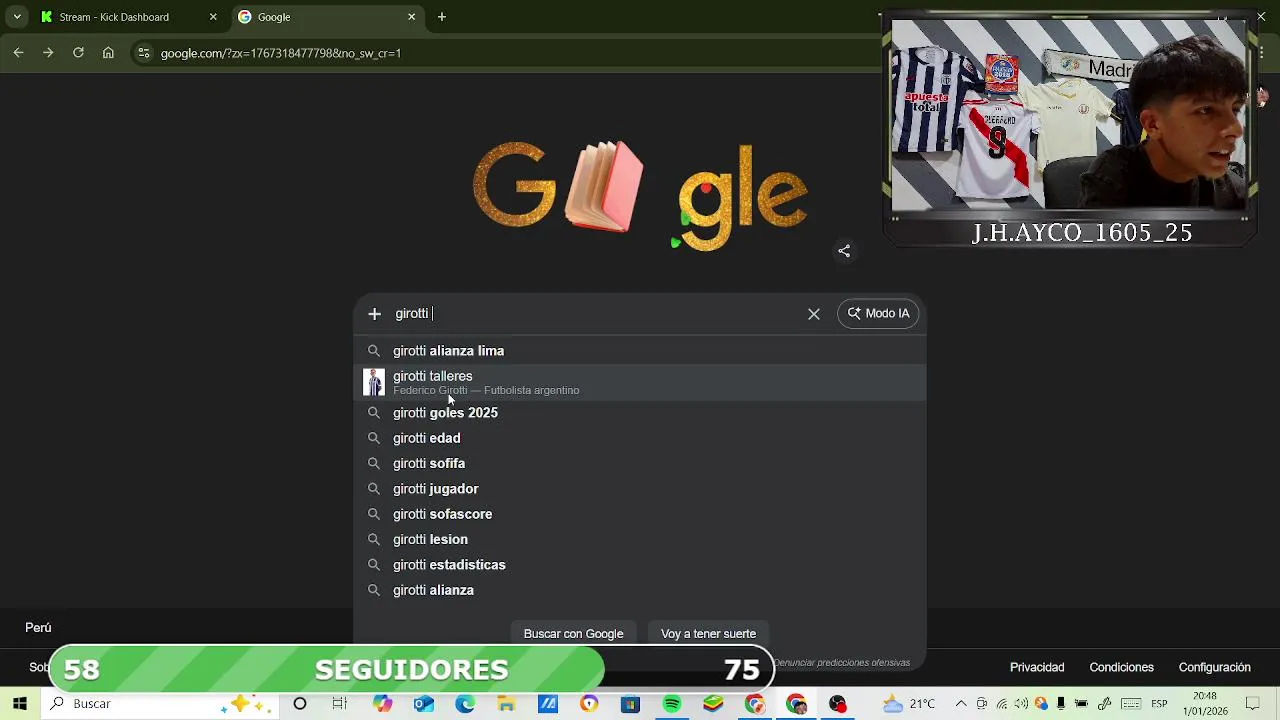Screen dimensions: 1280x720
Task: Open the tab search dropdown arrow
Action: point(17,17)
